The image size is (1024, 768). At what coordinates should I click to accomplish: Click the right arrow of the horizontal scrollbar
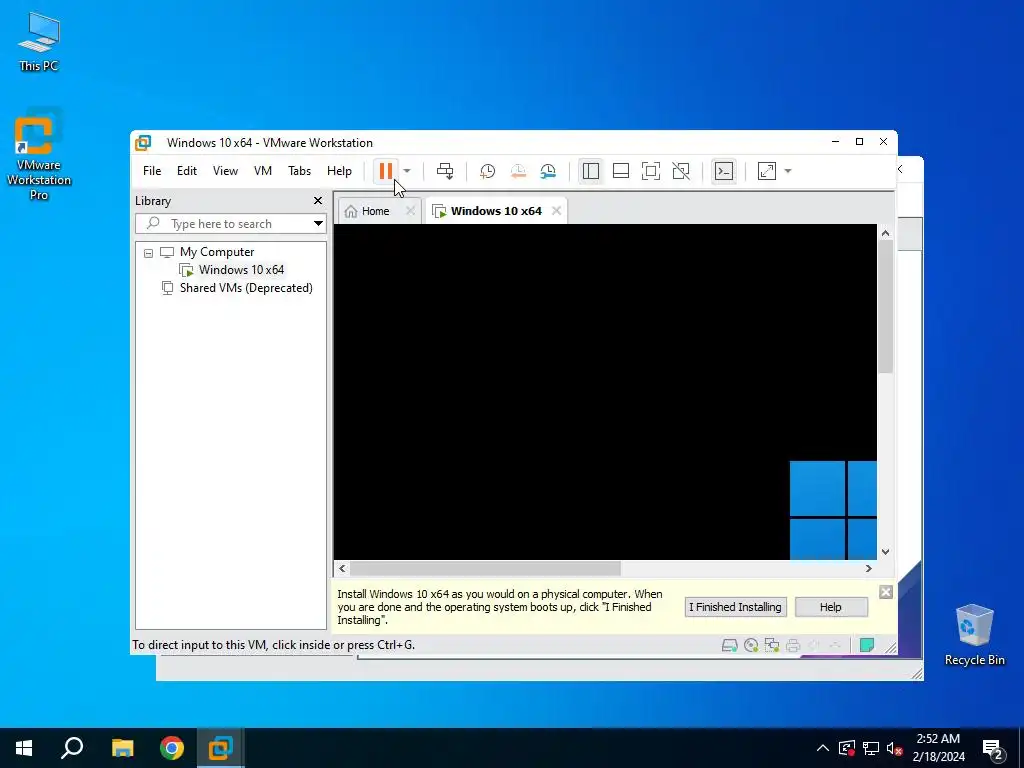point(869,569)
